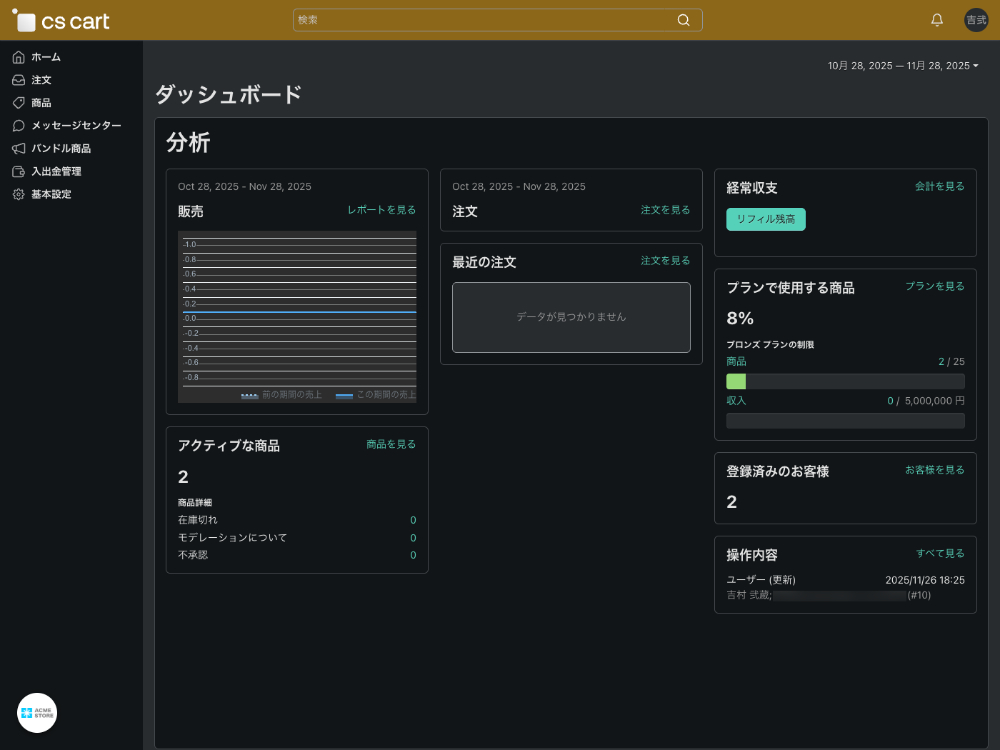Open notifications with the bell icon
The width and height of the screenshot is (1000, 750).
pyautogui.click(x=937, y=20)
